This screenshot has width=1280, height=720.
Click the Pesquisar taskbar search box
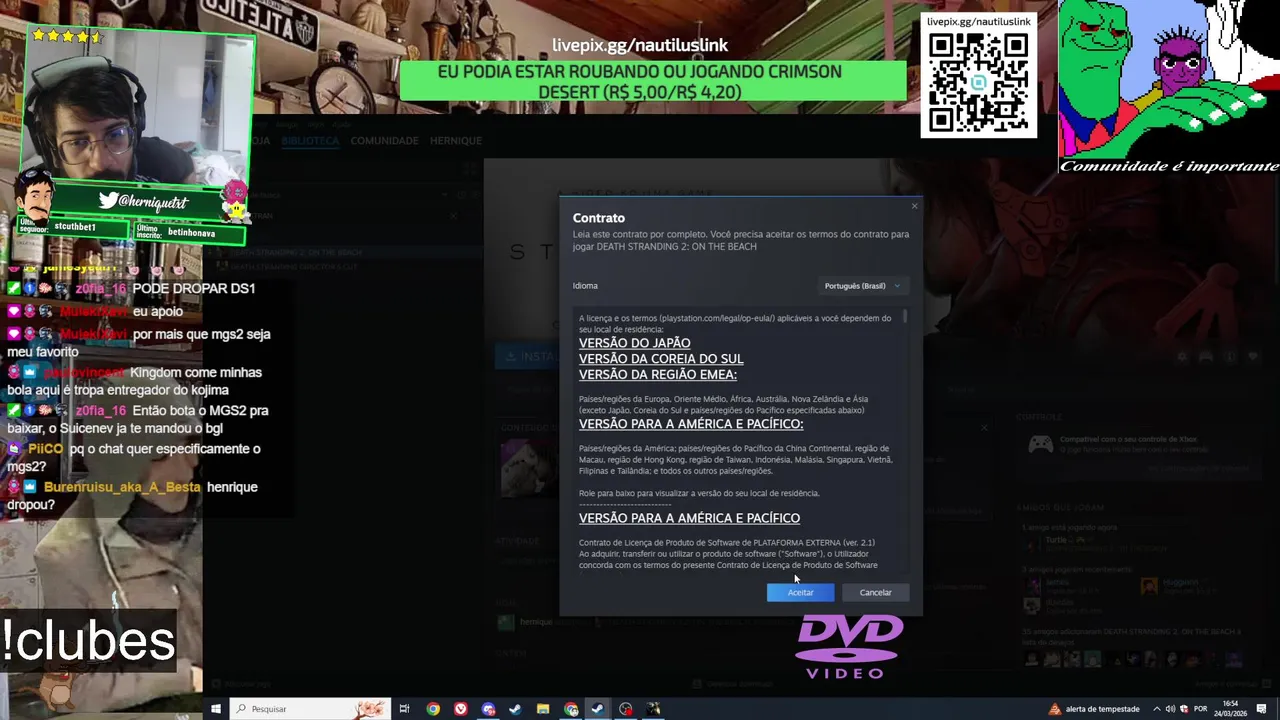(310, 709)
